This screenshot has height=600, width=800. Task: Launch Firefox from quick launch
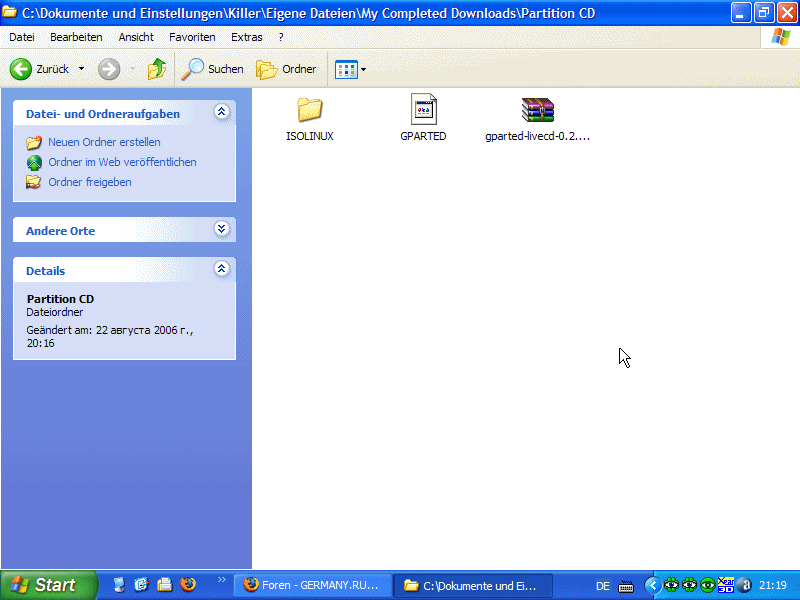coord(188,584)
